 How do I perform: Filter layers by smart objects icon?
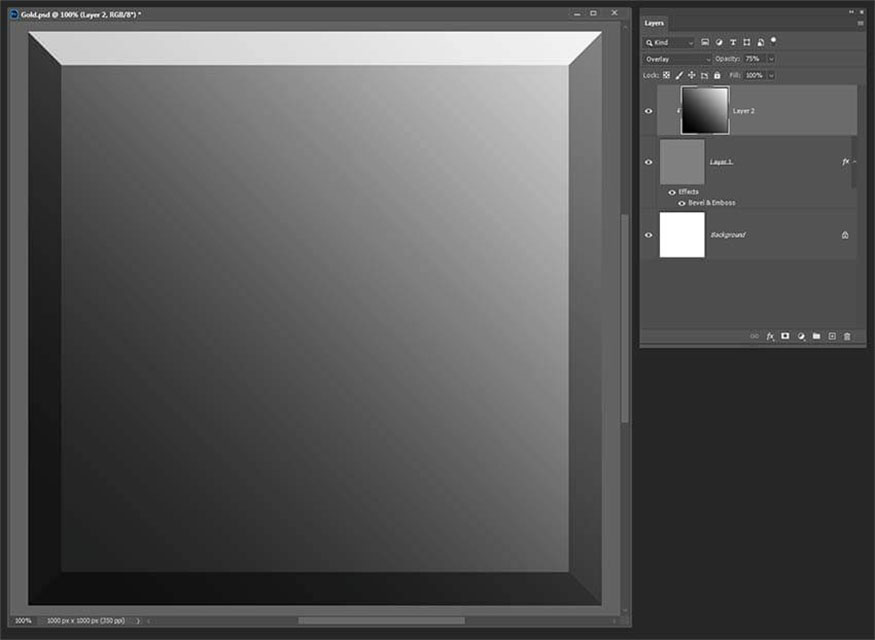pos(760,42)
